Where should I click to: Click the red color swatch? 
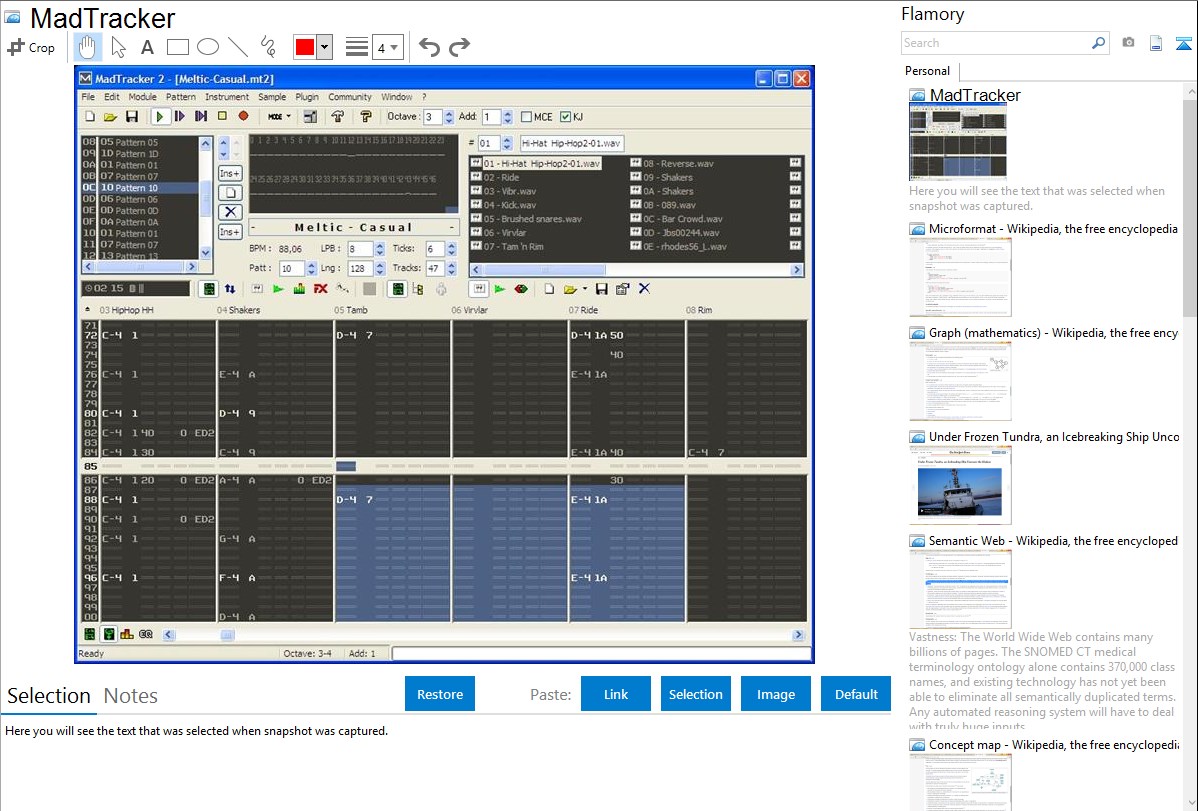[x=304, y=47]
